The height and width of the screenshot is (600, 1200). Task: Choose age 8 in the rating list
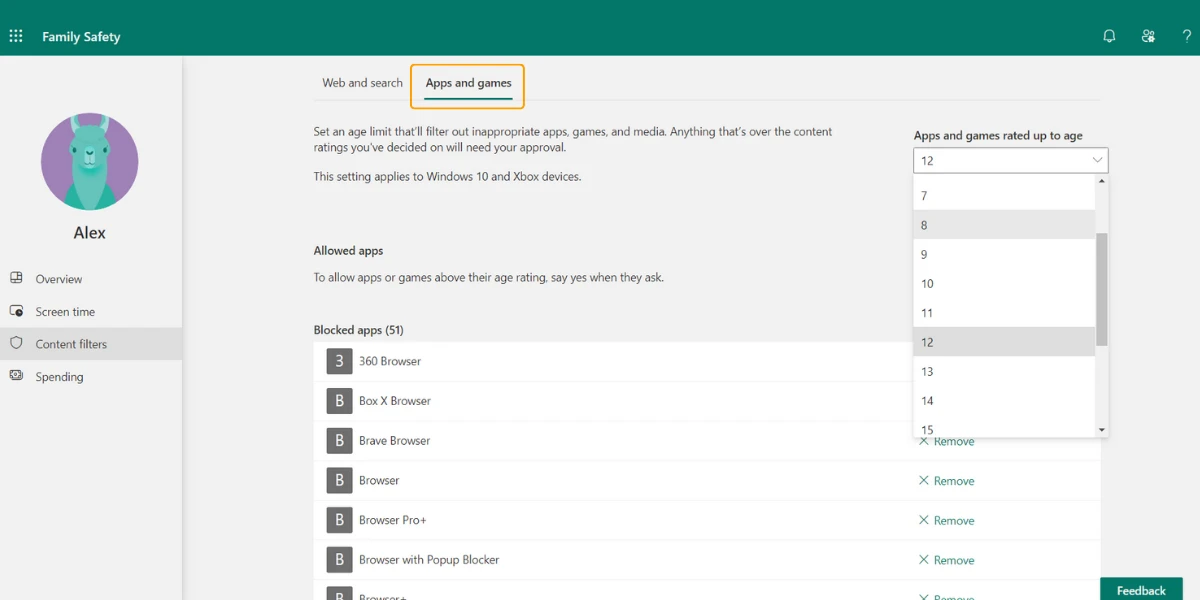(x=1004, y=225)
